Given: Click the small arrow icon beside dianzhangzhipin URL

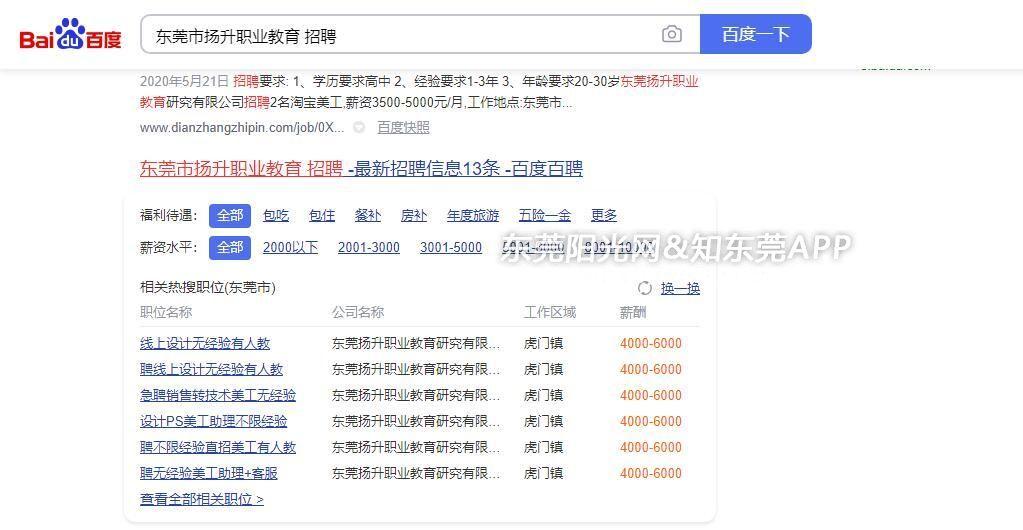Looking at the screenshot, I should point(358,127).
